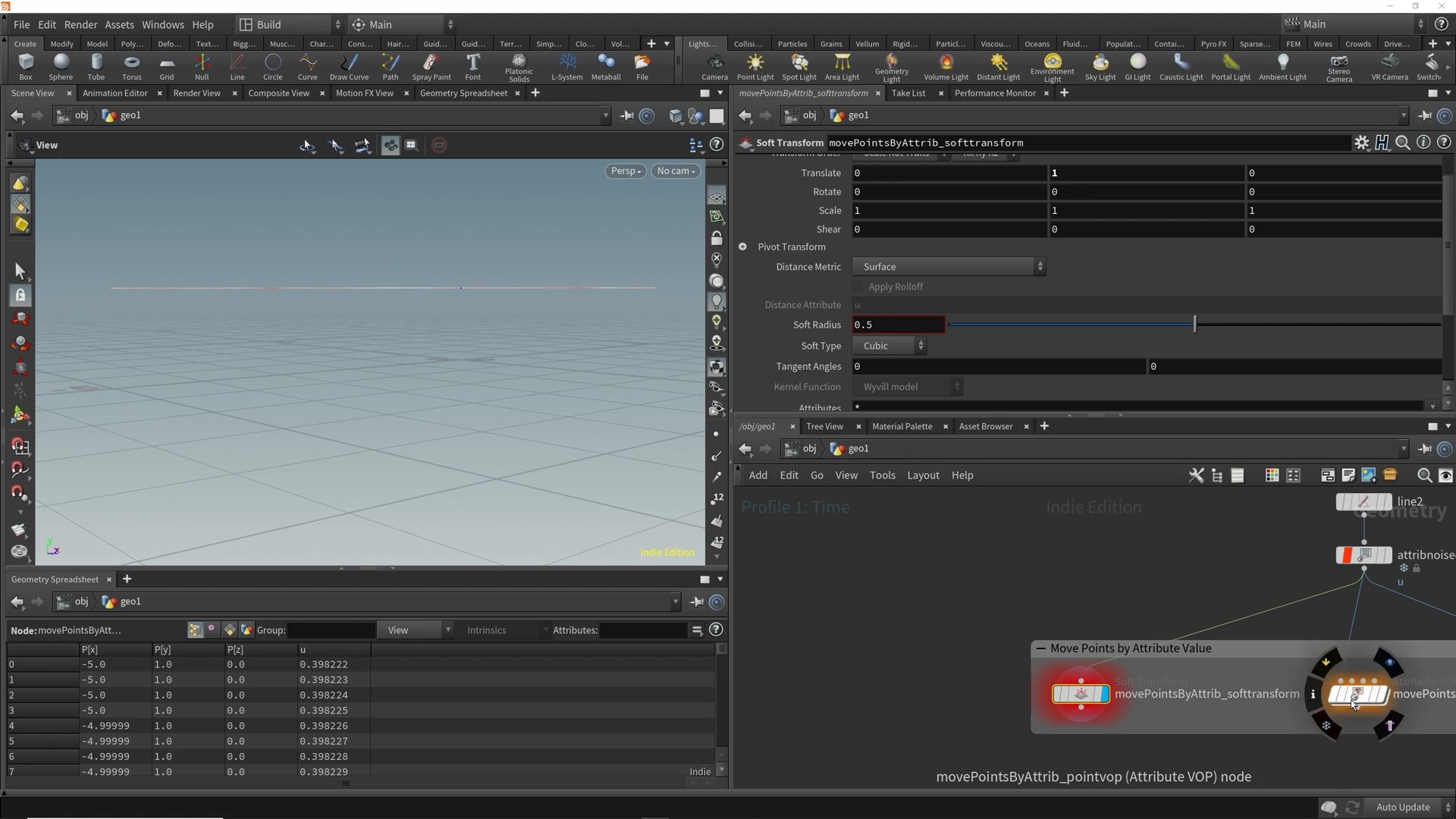Viewport: 1456px width, 819px height.
Task: Add an L-System from the shelf
Action: point(566,67)
